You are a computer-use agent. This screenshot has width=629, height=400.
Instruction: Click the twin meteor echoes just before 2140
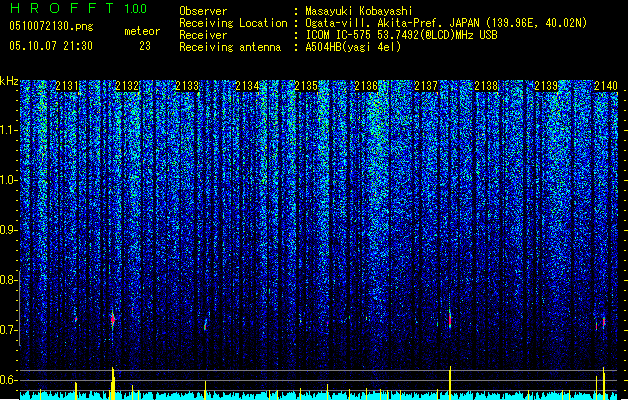601,323
